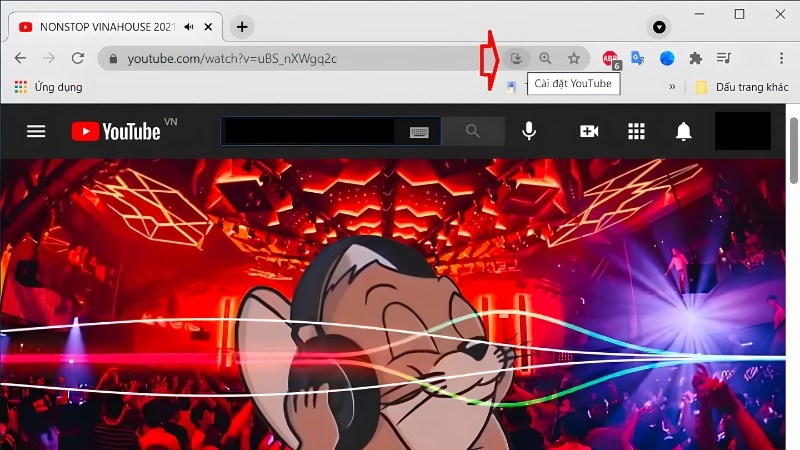Open the YouTube hamburger guide menu

pyautogui.click(x=36, y=132)
